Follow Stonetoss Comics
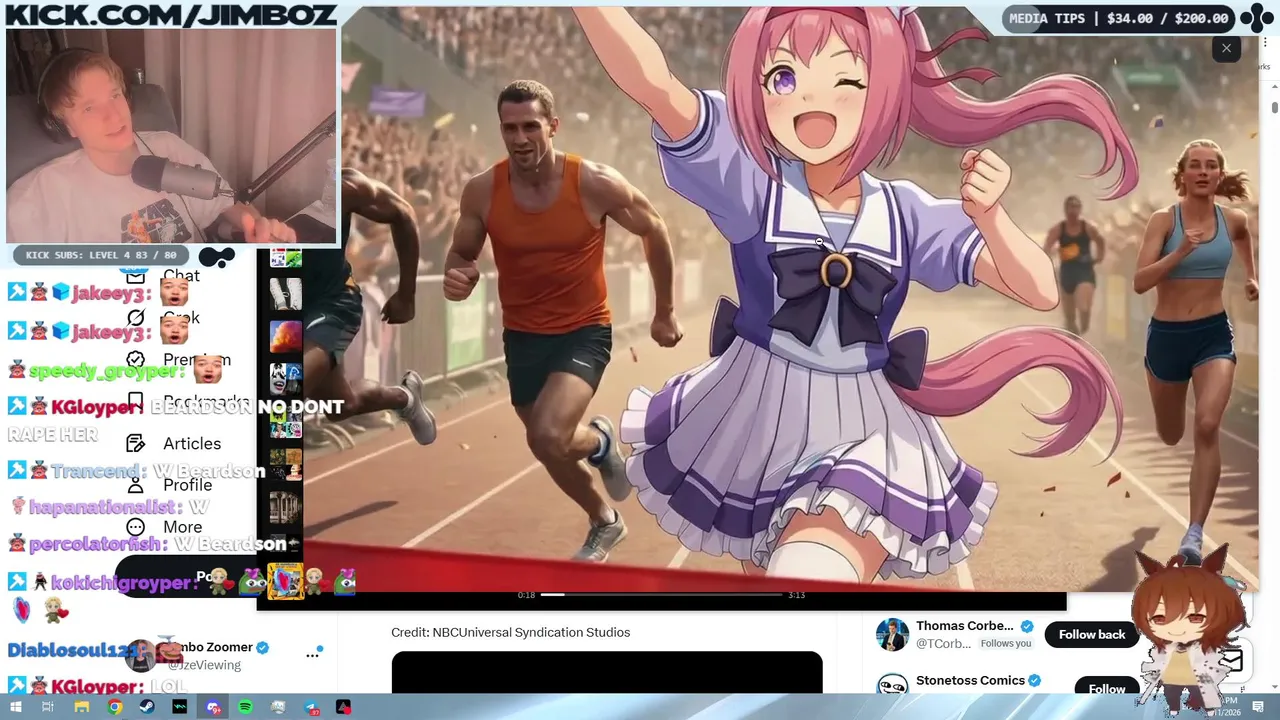 click(1106, 689)
